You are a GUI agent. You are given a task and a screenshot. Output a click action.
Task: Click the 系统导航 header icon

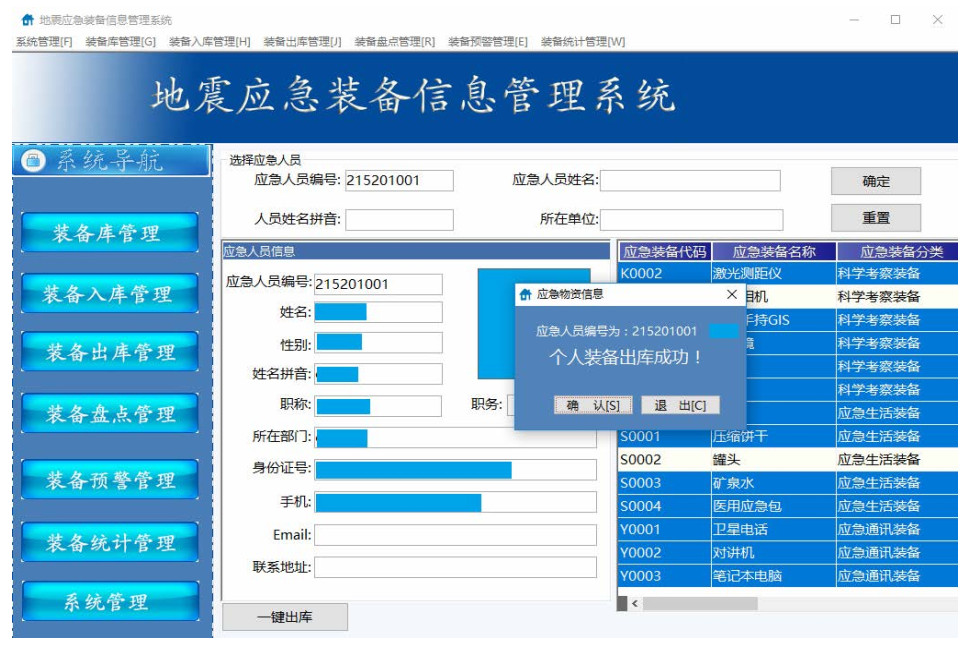tap(33, 161)
